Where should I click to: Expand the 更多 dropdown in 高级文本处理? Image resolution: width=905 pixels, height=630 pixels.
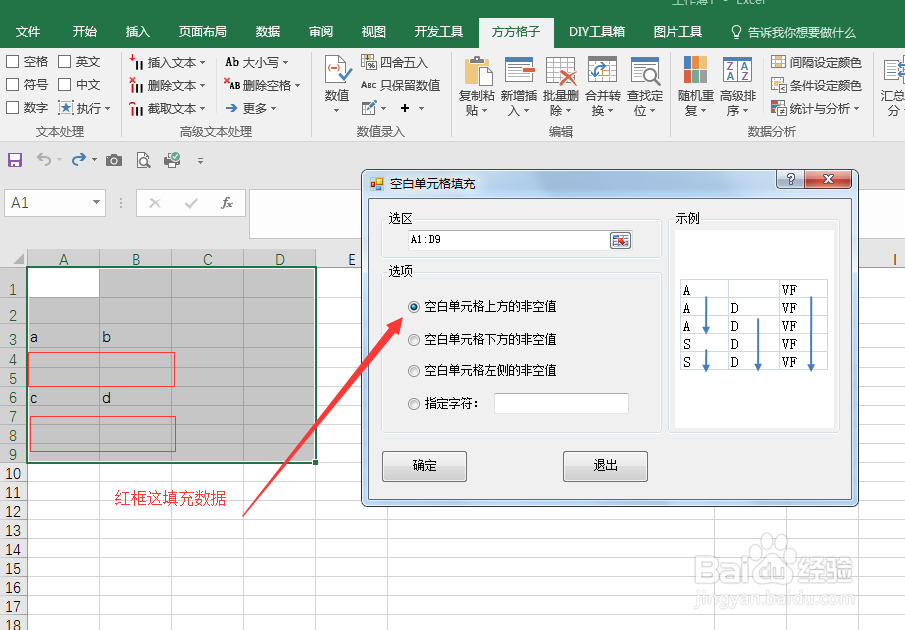[x=252, y=108]
